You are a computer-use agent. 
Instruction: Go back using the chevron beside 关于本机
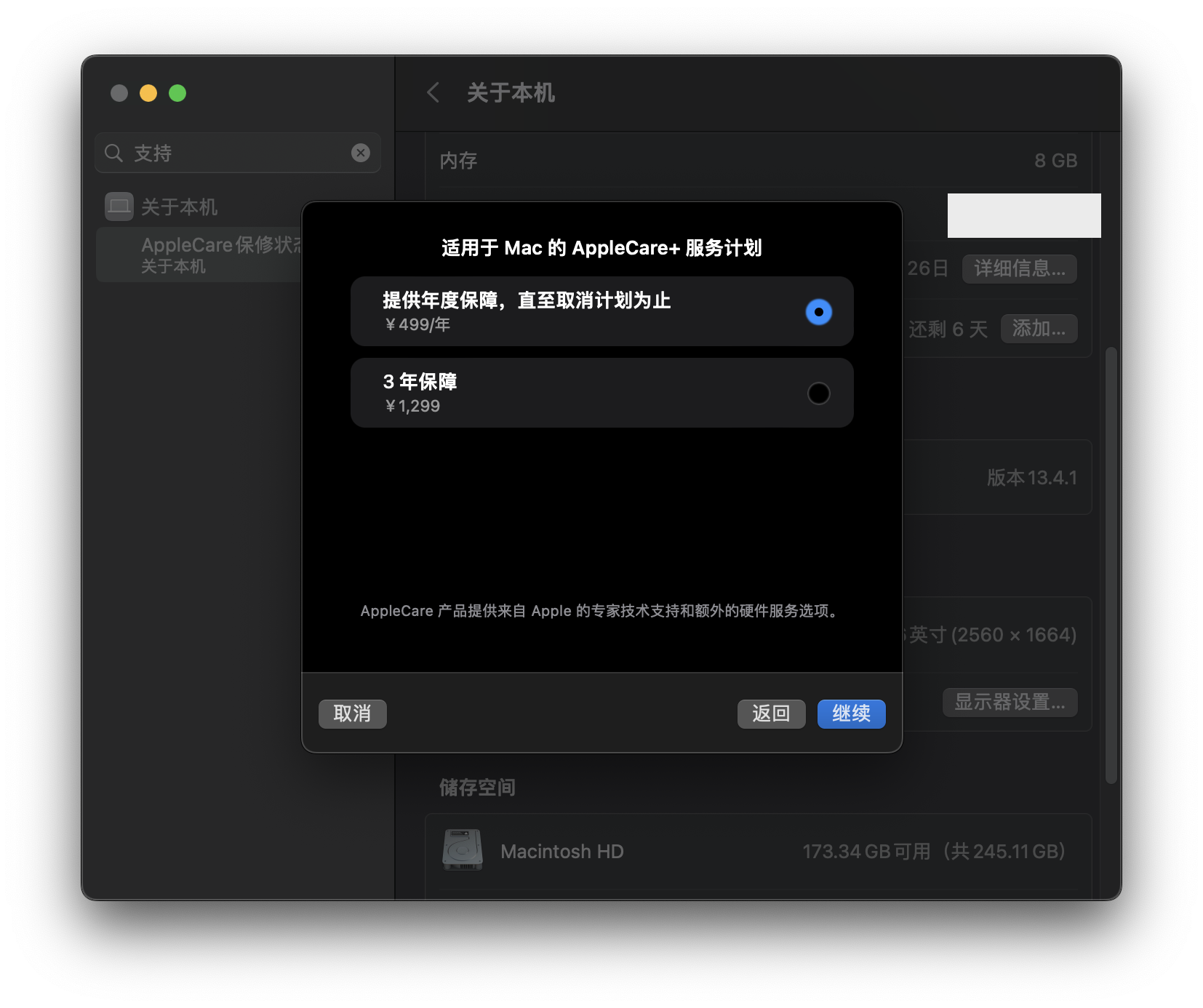[x=433, y=92]
